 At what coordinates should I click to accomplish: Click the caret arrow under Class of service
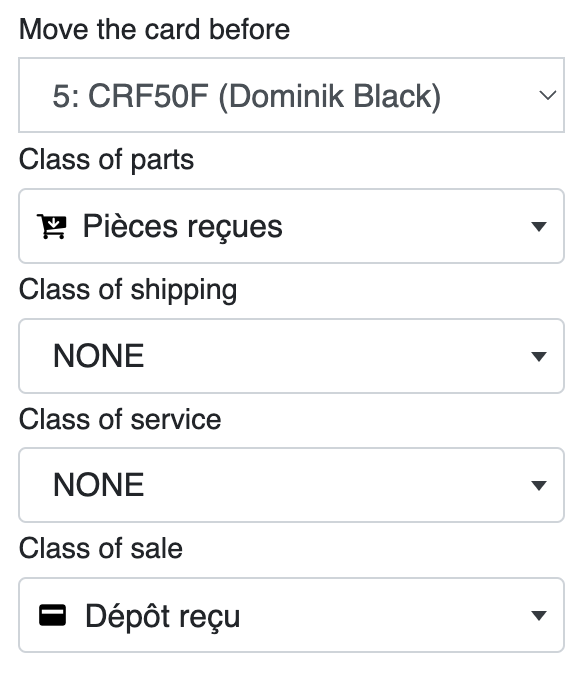pos(539,486)
